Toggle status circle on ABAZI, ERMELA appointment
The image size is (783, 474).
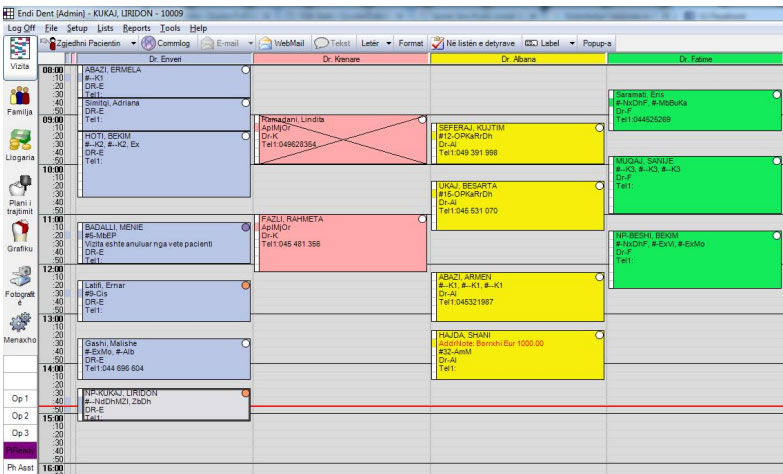pyautogui.click(x=245, y=70)
